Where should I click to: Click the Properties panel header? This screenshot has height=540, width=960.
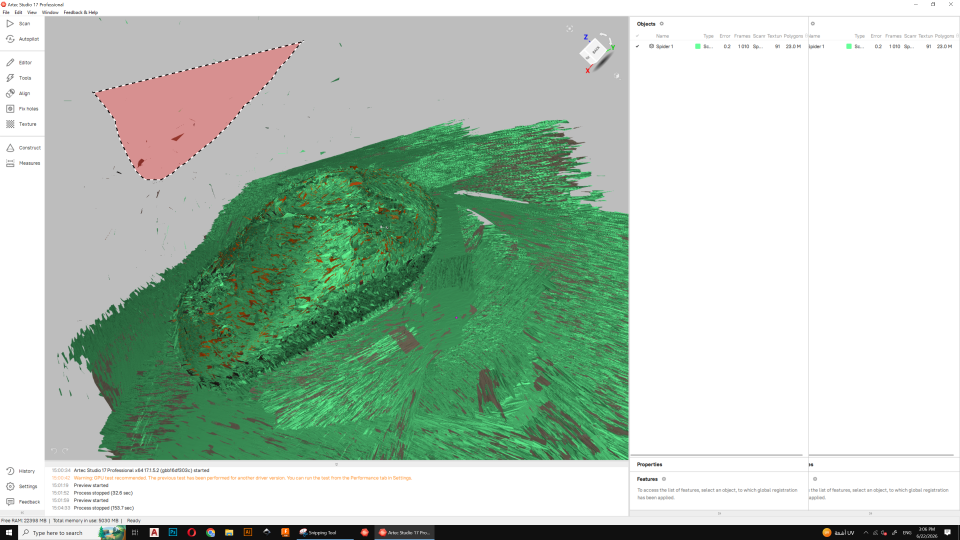coord(649,464)
